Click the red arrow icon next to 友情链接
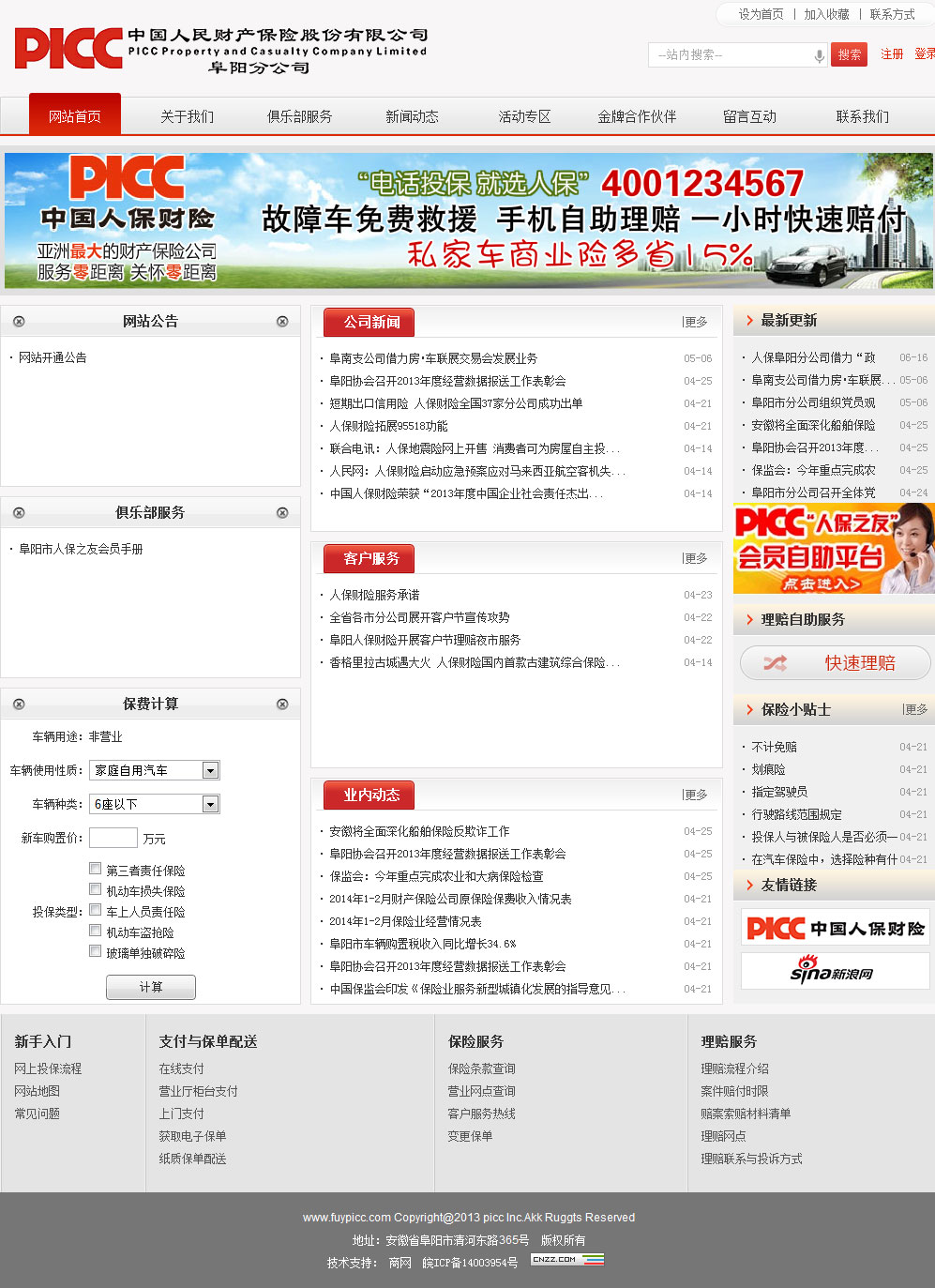This screenshot has height=1288, width=935. pyautogui.click(x=749, y=886)
